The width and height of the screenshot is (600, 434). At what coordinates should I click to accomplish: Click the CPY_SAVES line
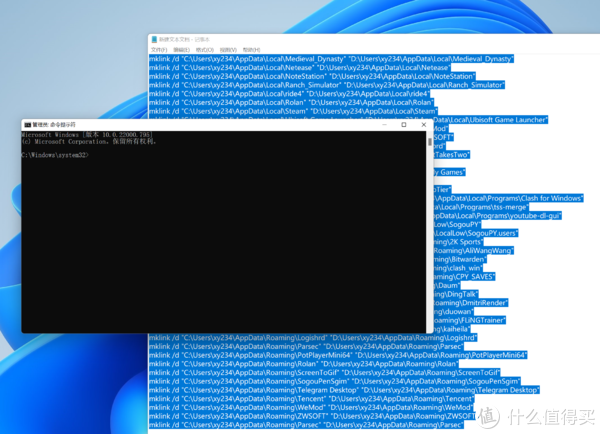tap(464, 277)
